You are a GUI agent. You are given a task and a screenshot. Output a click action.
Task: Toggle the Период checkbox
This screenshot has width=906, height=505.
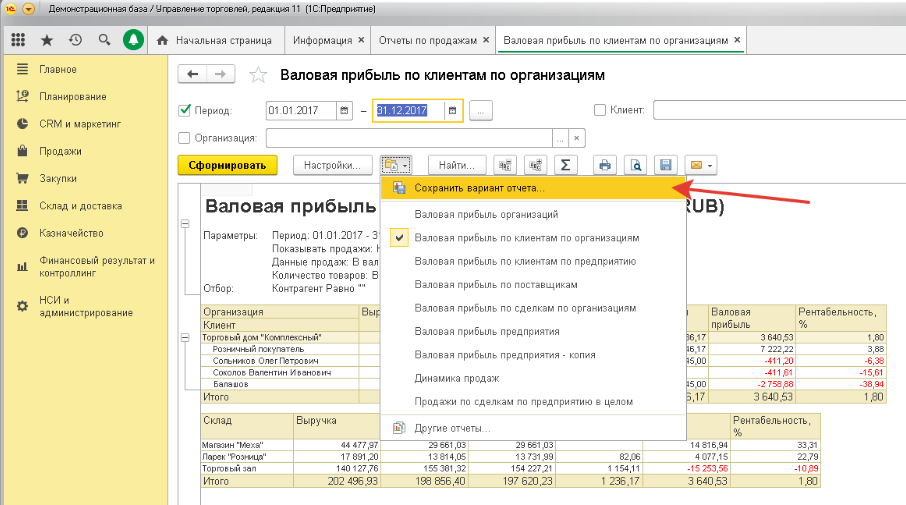[x=184, y=111]
